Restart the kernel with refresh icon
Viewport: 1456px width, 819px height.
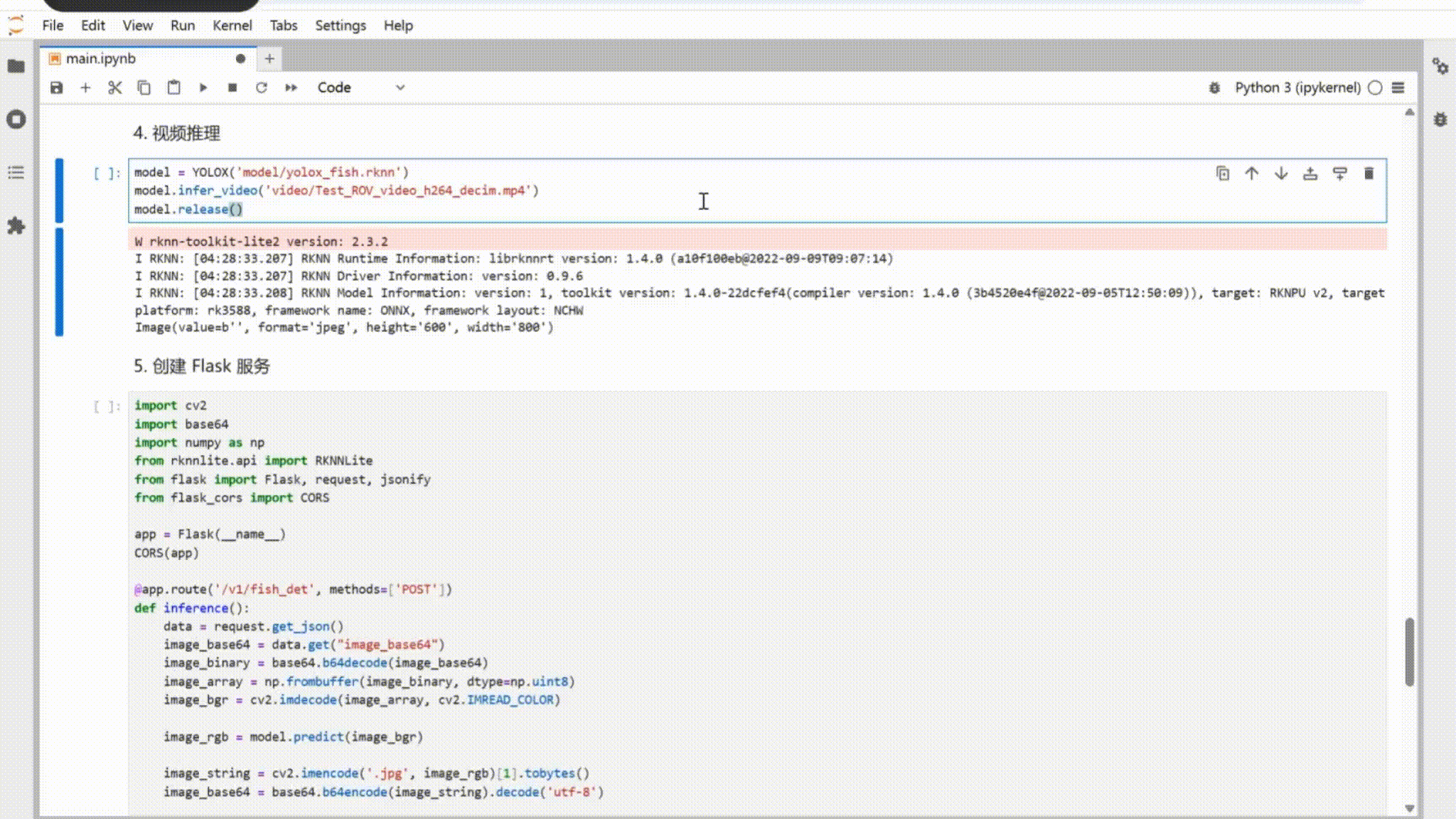262,87
